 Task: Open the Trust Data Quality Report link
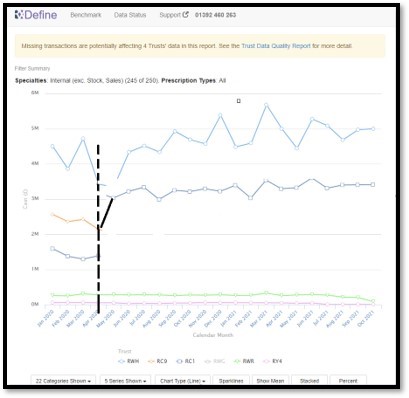pos(276,46)
